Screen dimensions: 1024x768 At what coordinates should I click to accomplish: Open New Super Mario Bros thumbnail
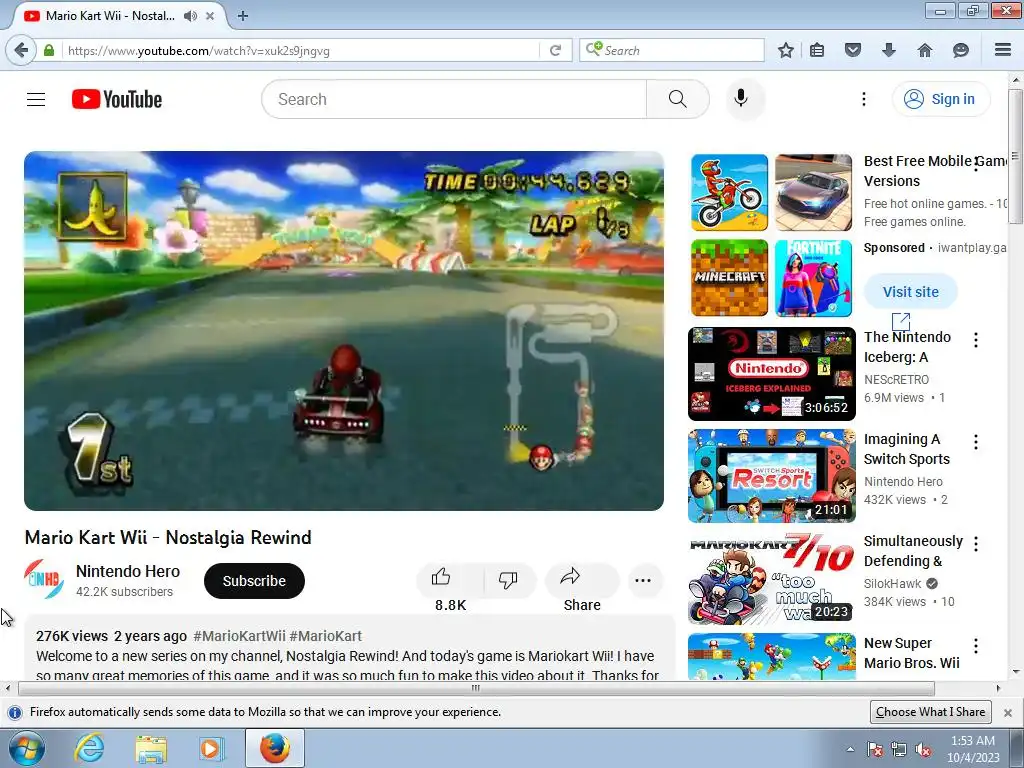772,656
